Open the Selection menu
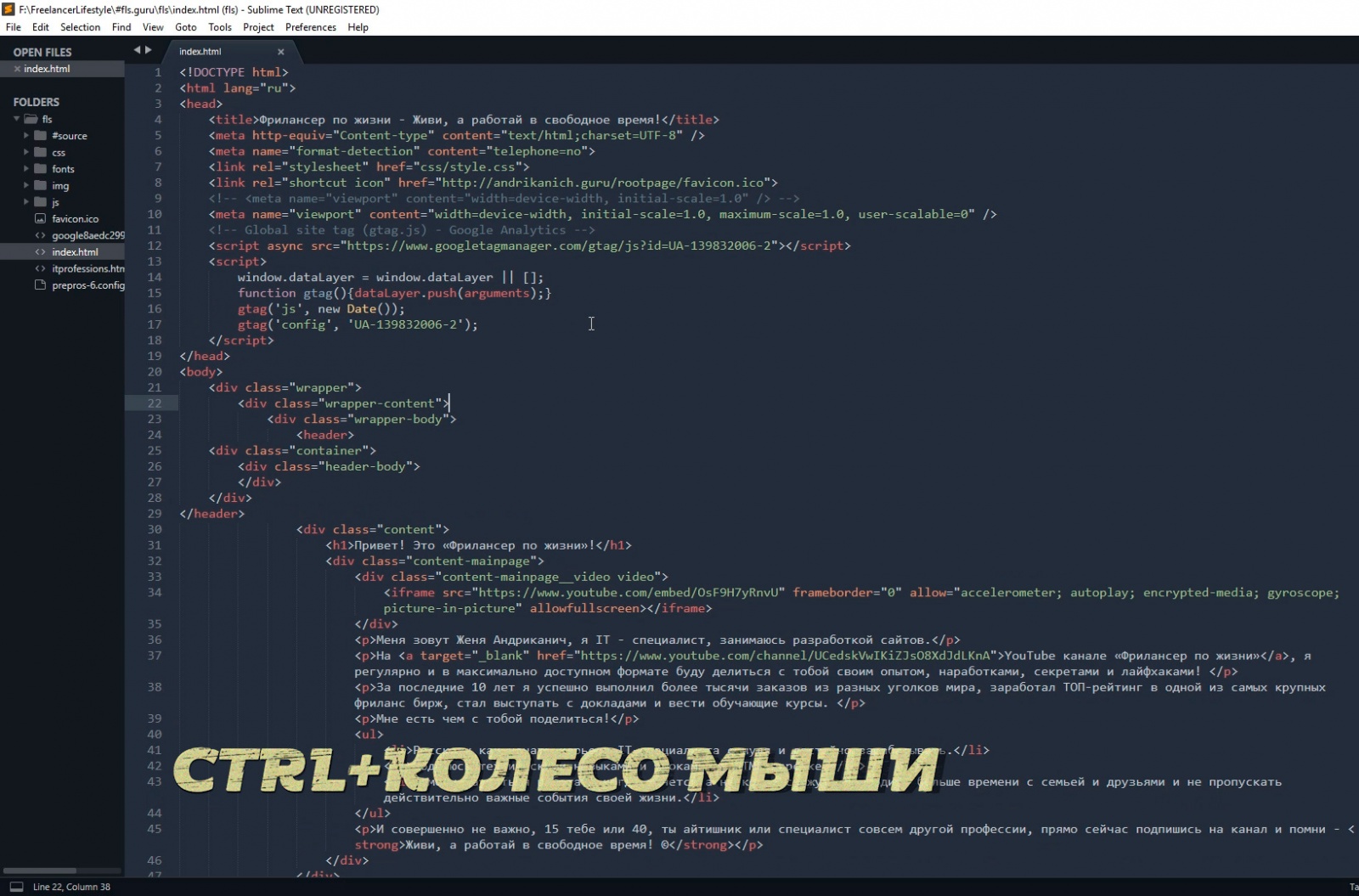This screenshot has width=1359, height=896. pyautogui.click(x=80, y=27)
